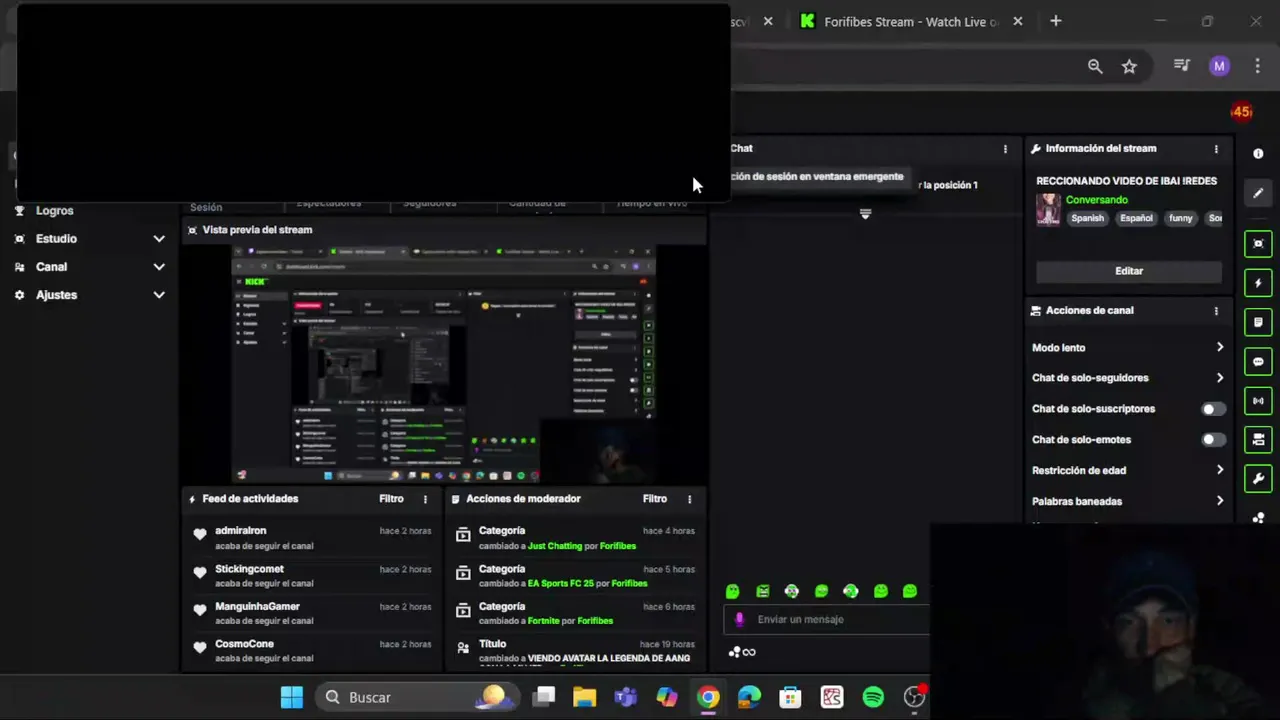1280x720 pixels.
Task: Open Copilot from the taskbar
Action: tap(667, 697)
